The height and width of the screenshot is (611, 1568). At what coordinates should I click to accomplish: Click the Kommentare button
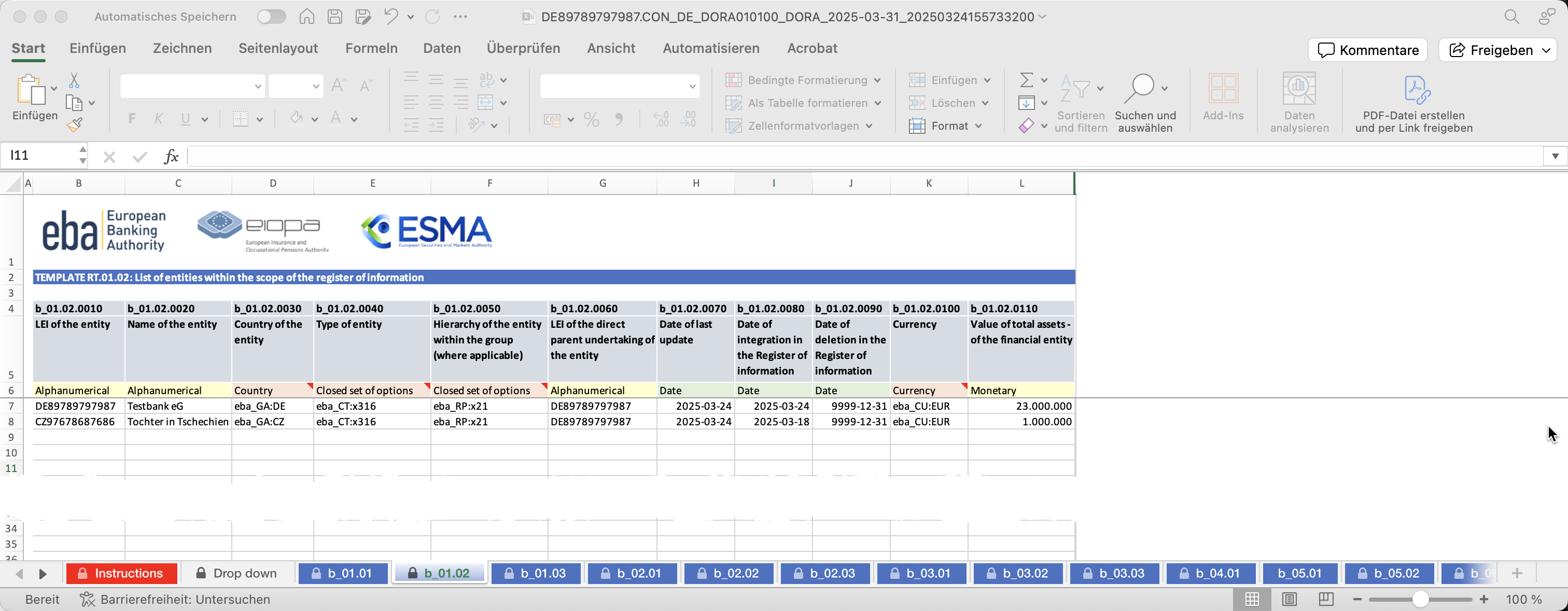point(1368,50)
